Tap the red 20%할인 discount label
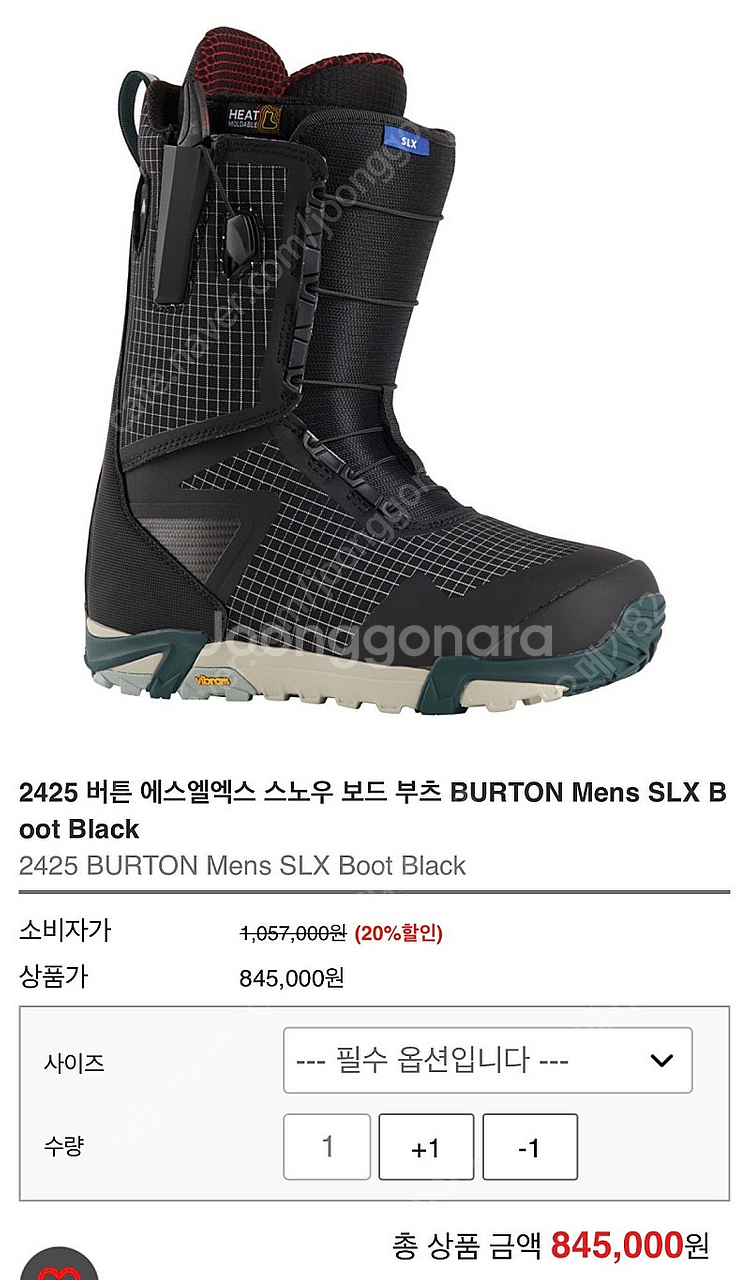The height and width of the screenshot is (1280, 750). [398, 933]
